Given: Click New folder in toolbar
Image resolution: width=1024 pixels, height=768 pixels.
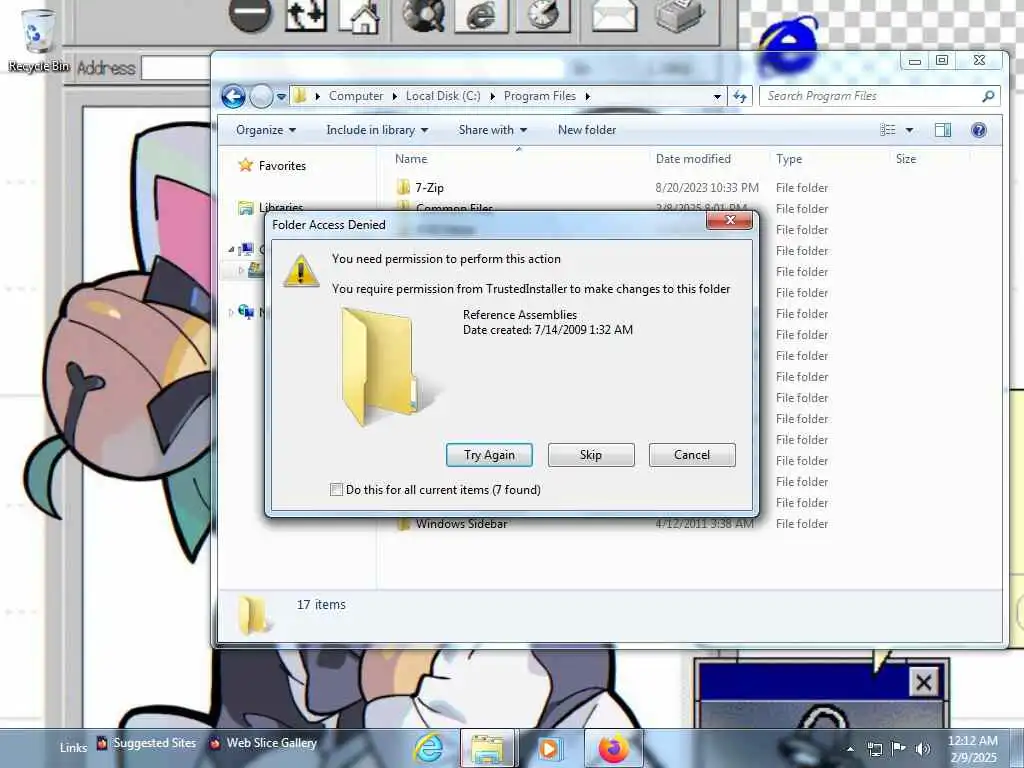Looking at the screenshot, I should 586,130.
